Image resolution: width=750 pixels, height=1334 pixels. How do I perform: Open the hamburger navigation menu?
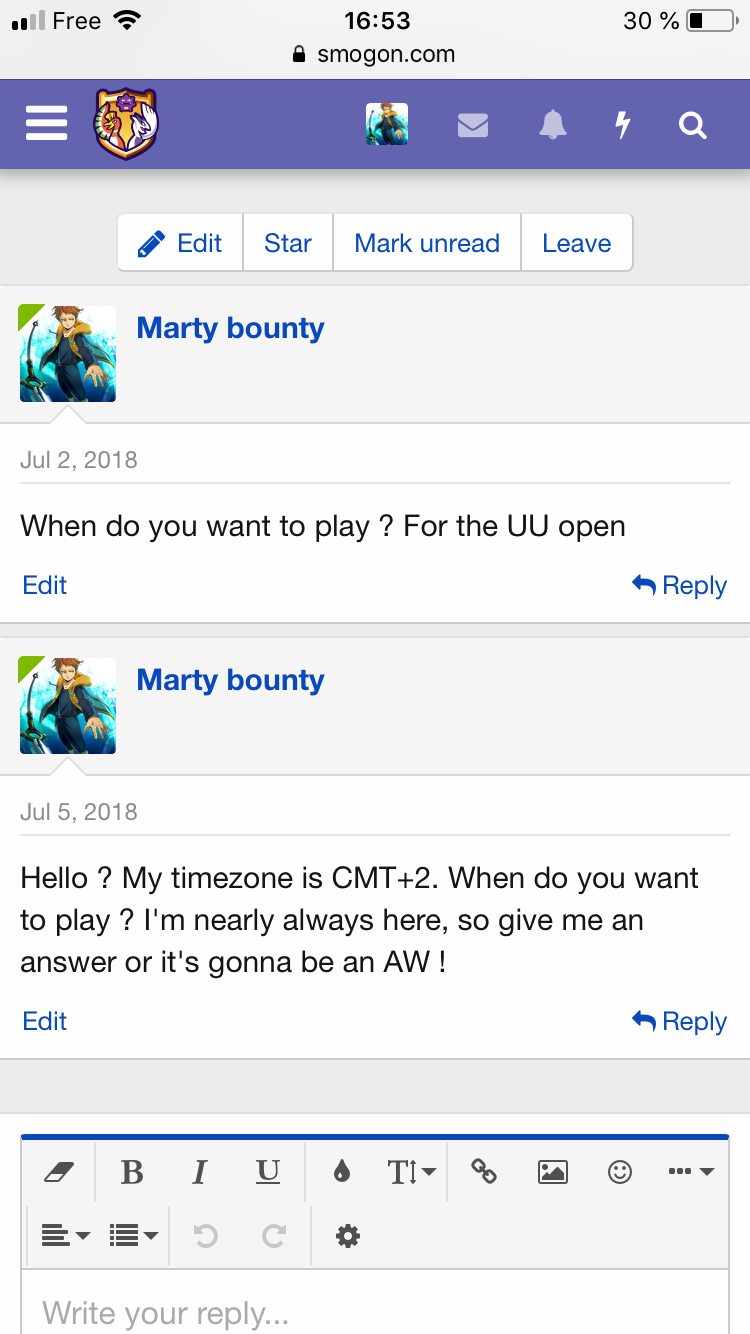tap(46, 124)
